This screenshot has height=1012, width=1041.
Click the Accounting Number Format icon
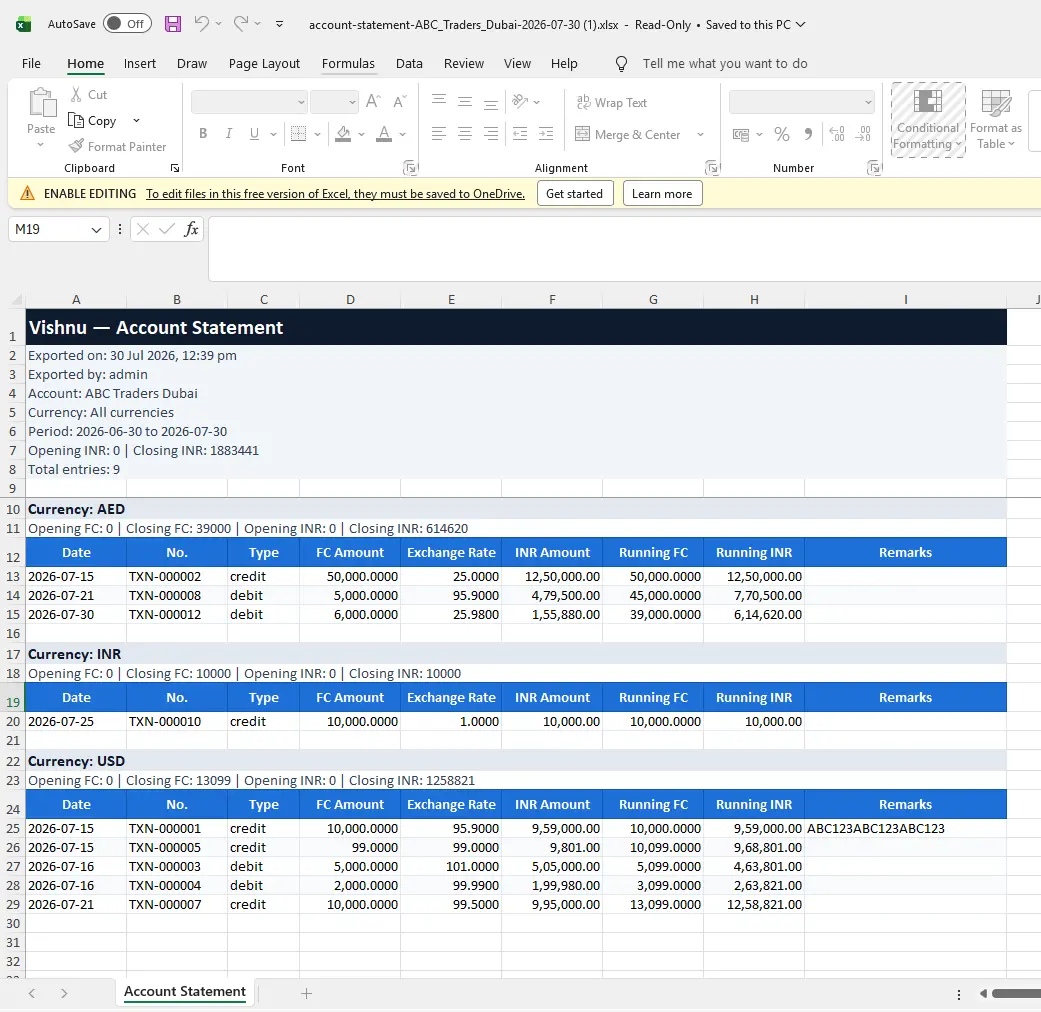pos(741,134)
